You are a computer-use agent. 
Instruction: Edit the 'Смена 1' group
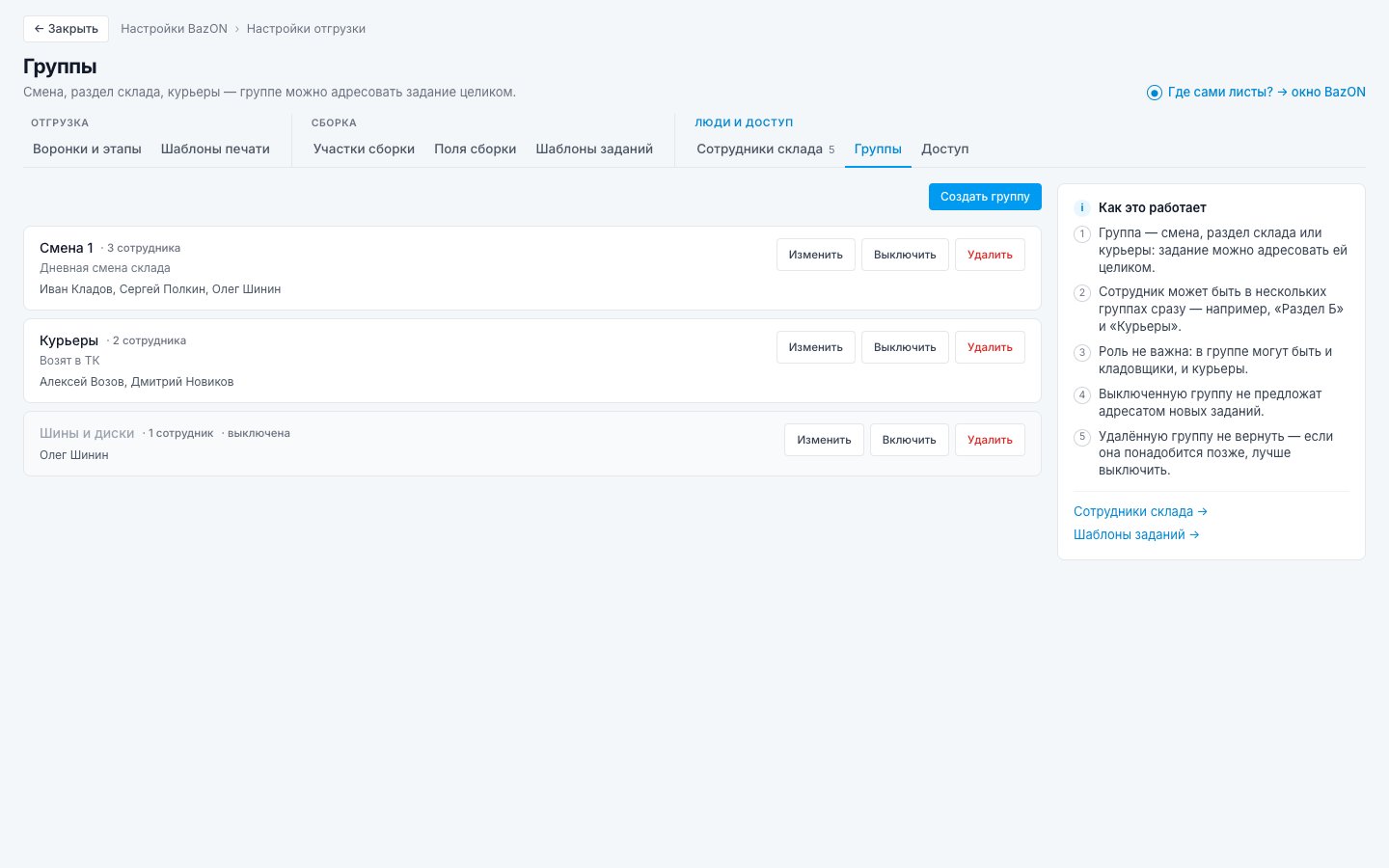tap(815, 255)
